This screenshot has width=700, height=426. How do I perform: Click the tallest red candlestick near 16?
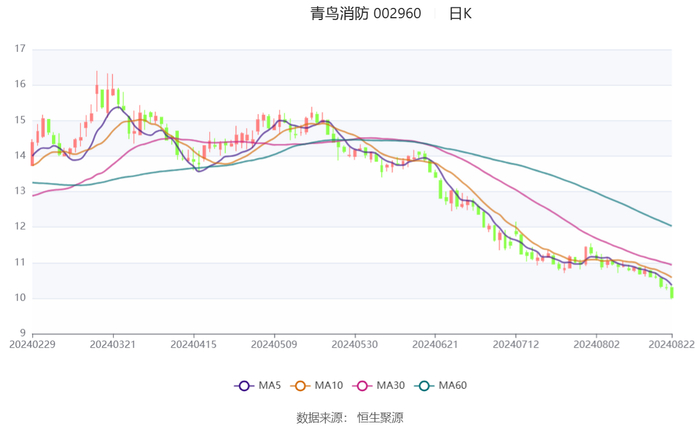(x=96, y=92)
